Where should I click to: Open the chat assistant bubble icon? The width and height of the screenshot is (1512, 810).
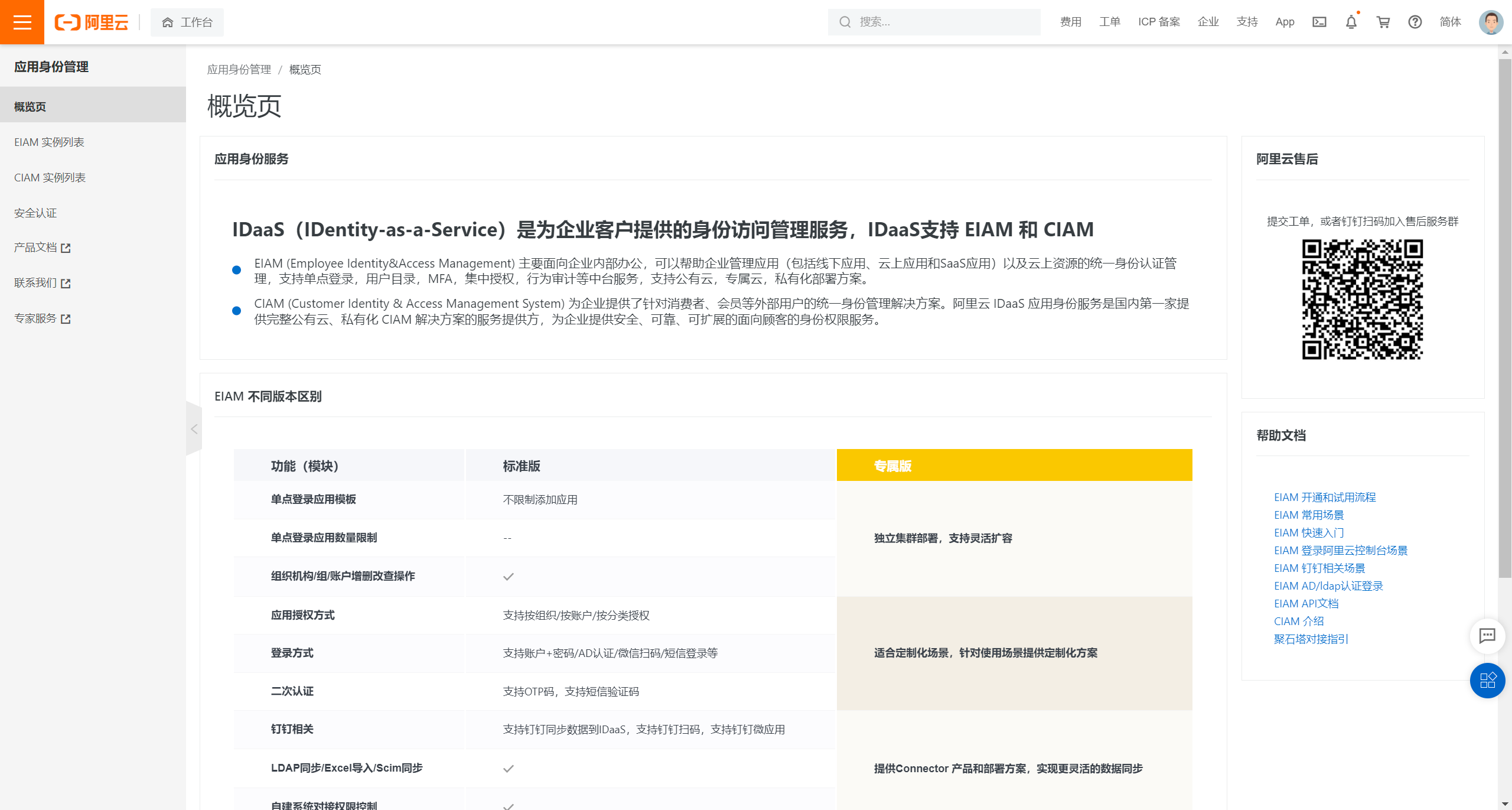1487,636
